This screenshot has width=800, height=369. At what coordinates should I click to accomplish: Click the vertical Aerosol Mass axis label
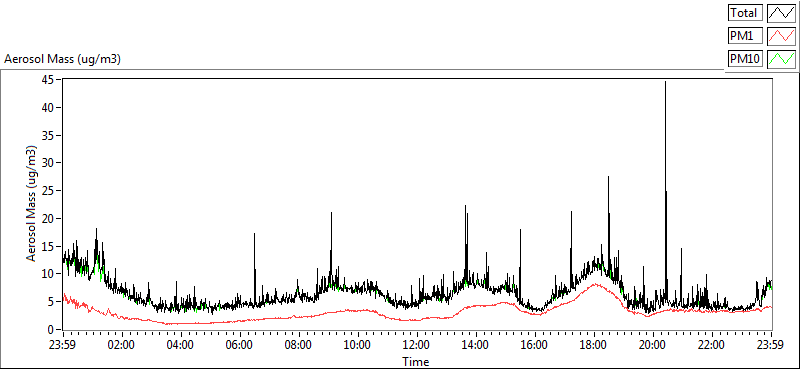pos(32,204)
